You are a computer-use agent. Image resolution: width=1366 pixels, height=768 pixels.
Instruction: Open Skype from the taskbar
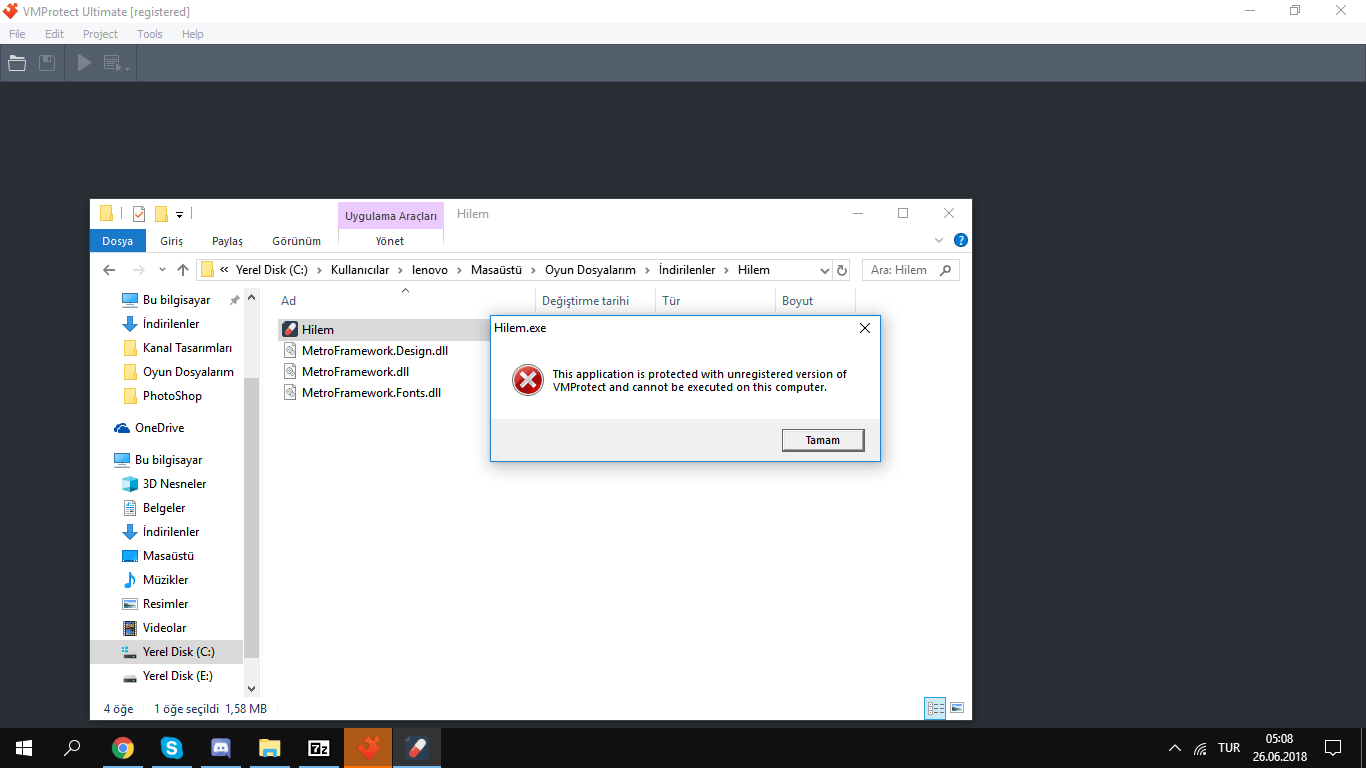pos(172,748)
